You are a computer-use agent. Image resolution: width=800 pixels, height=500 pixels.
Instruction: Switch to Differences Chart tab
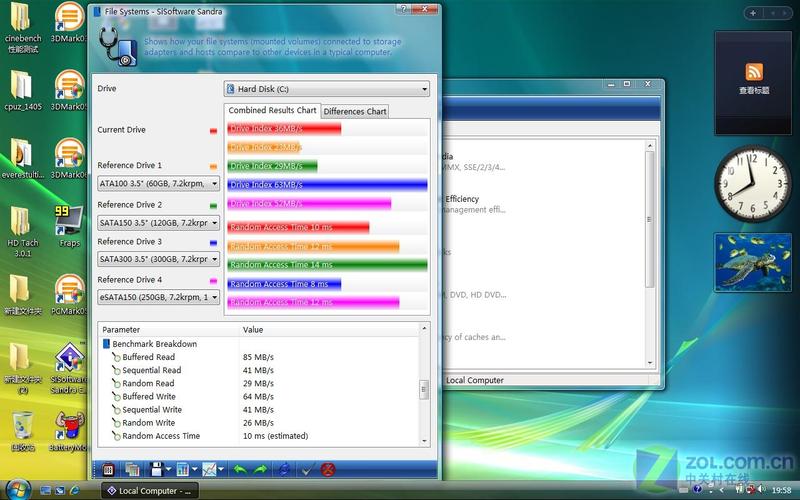[355, 111]
